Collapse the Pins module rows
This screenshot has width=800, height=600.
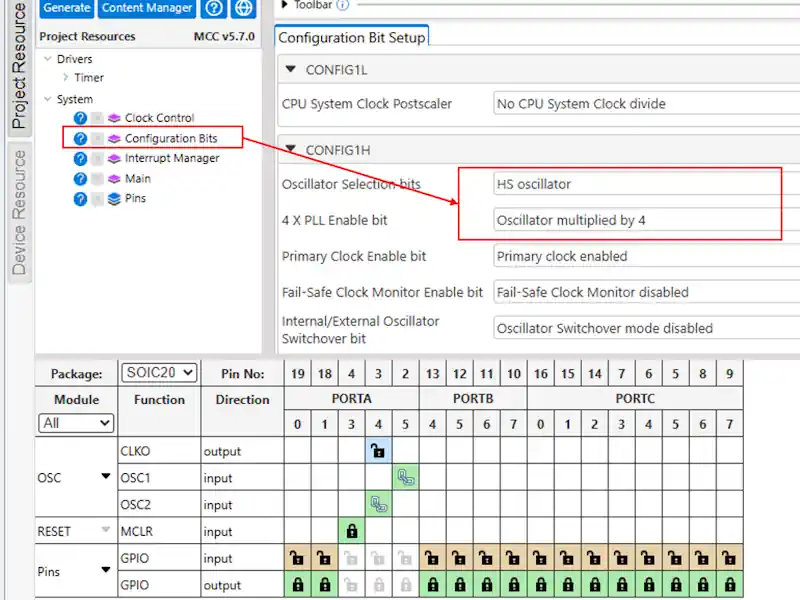tap(106, 569)
